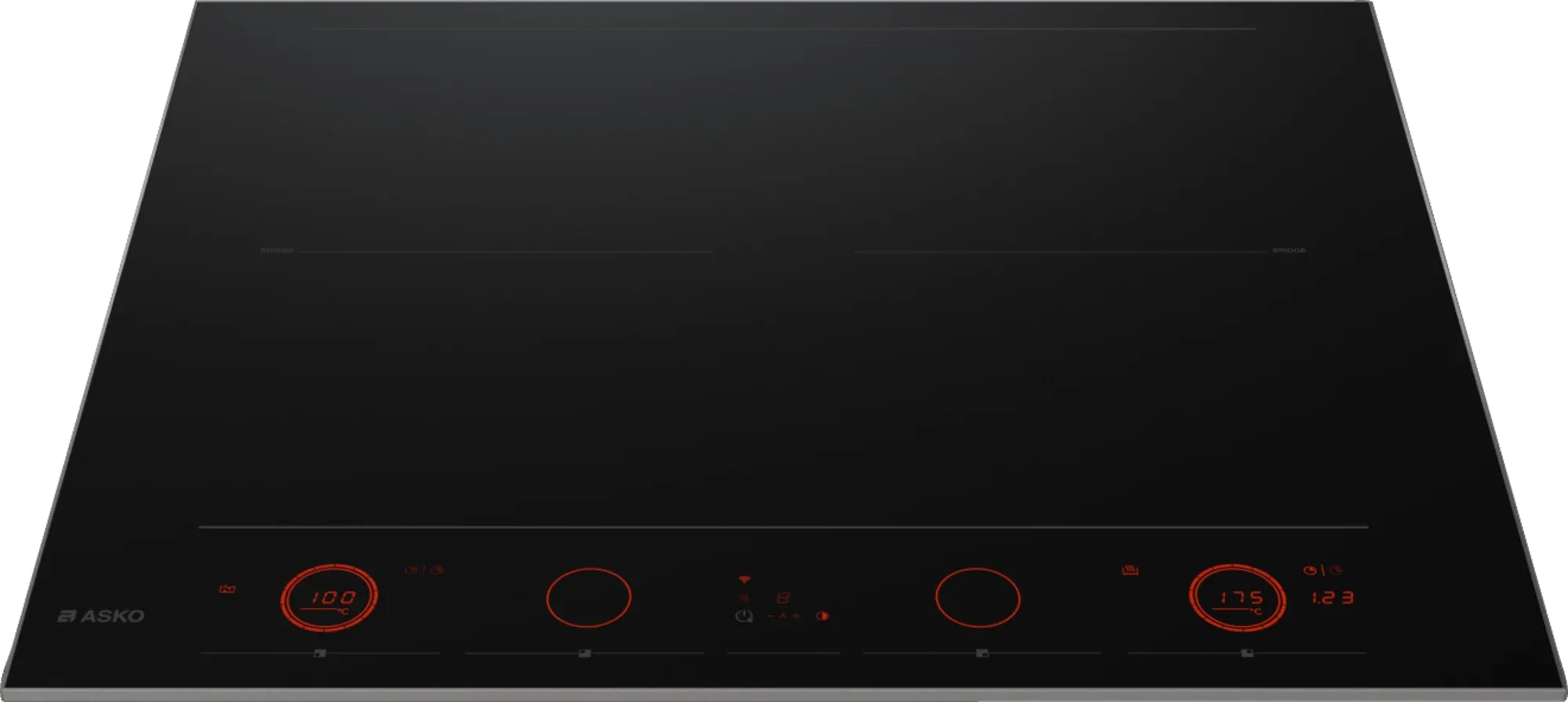Activate the empty third zone ring
This screenshot has width=1568, height=702.
pos(978,598)
